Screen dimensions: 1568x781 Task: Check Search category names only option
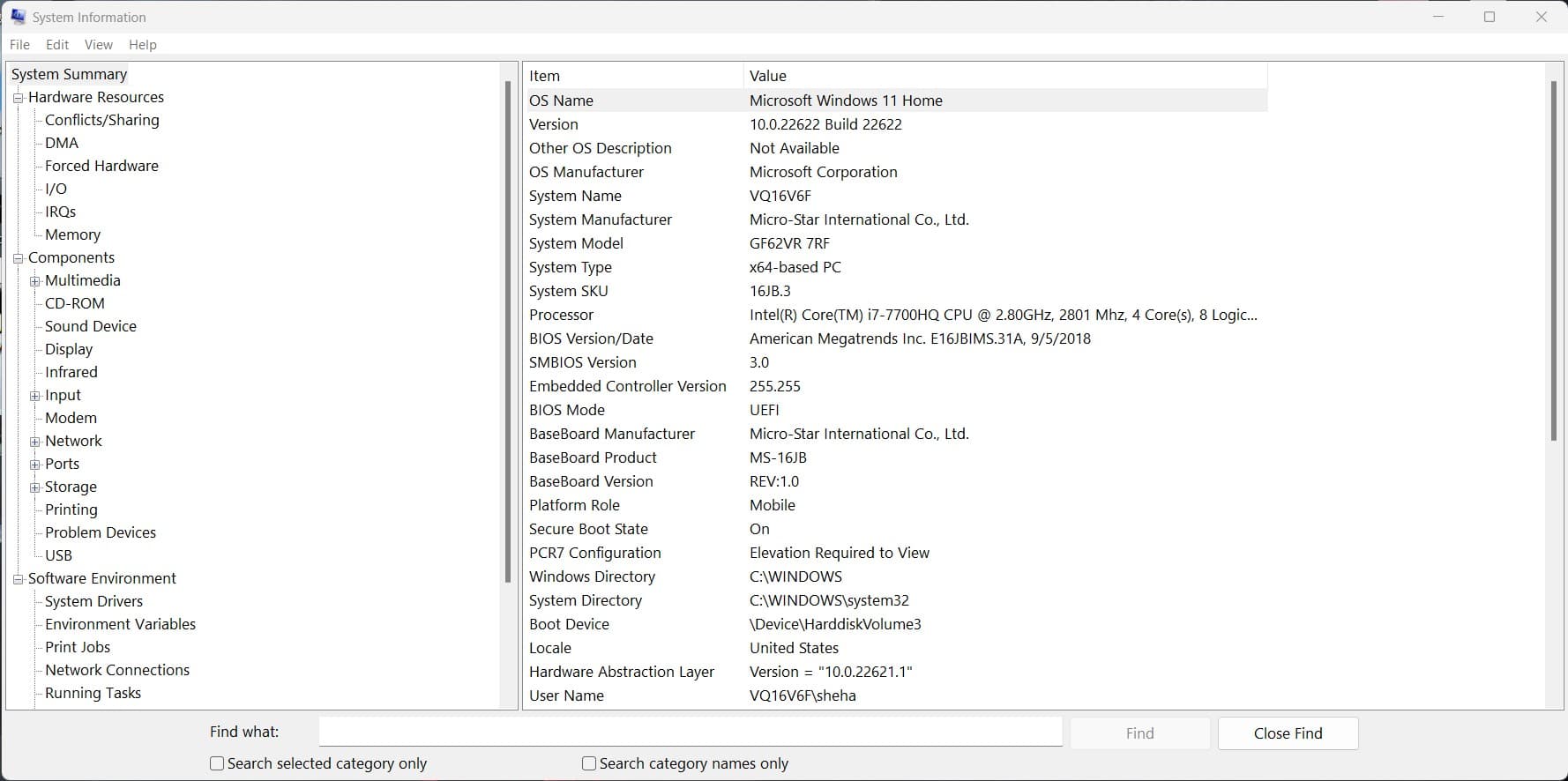[589, 763]
